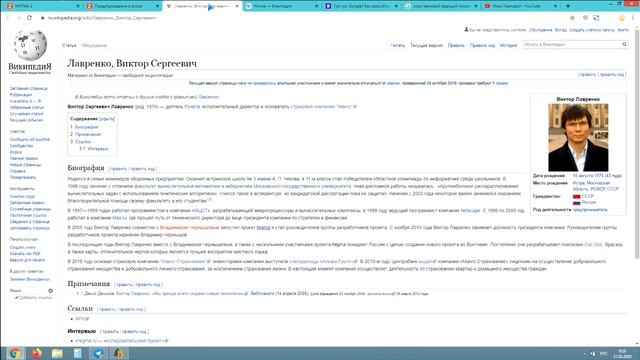Open Справка in the sidebar

coord(18,171)
